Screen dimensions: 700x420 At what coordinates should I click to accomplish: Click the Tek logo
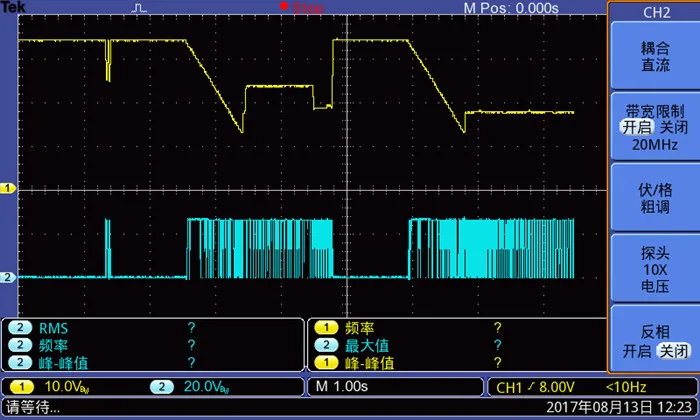[13, 7]
